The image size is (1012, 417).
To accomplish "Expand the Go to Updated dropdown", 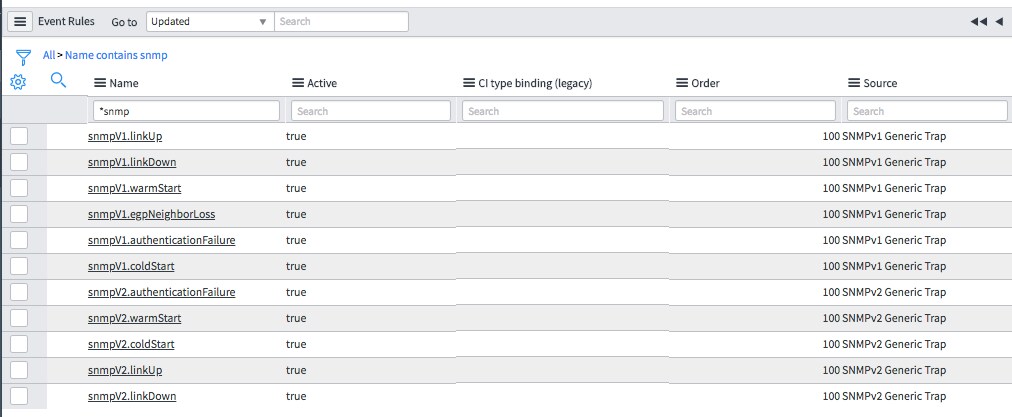I will pyautogui.click(x=210, y=21).
